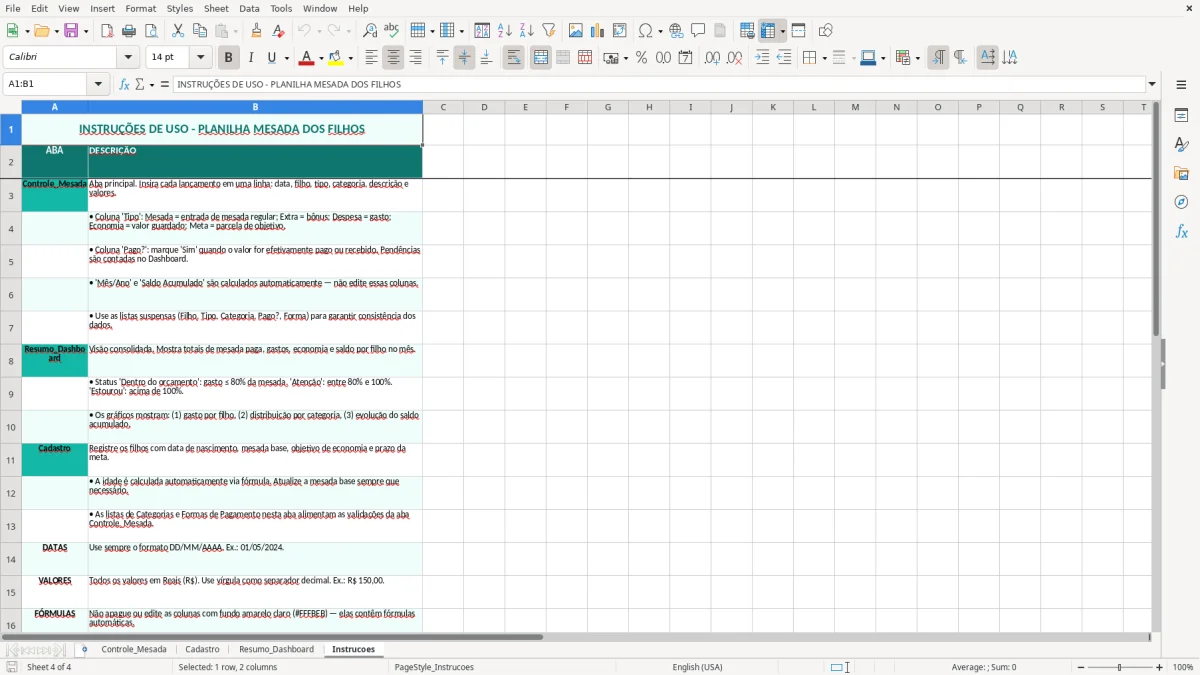Open Find & Replace tool
1200x675 pixels.
click(370, 31)
